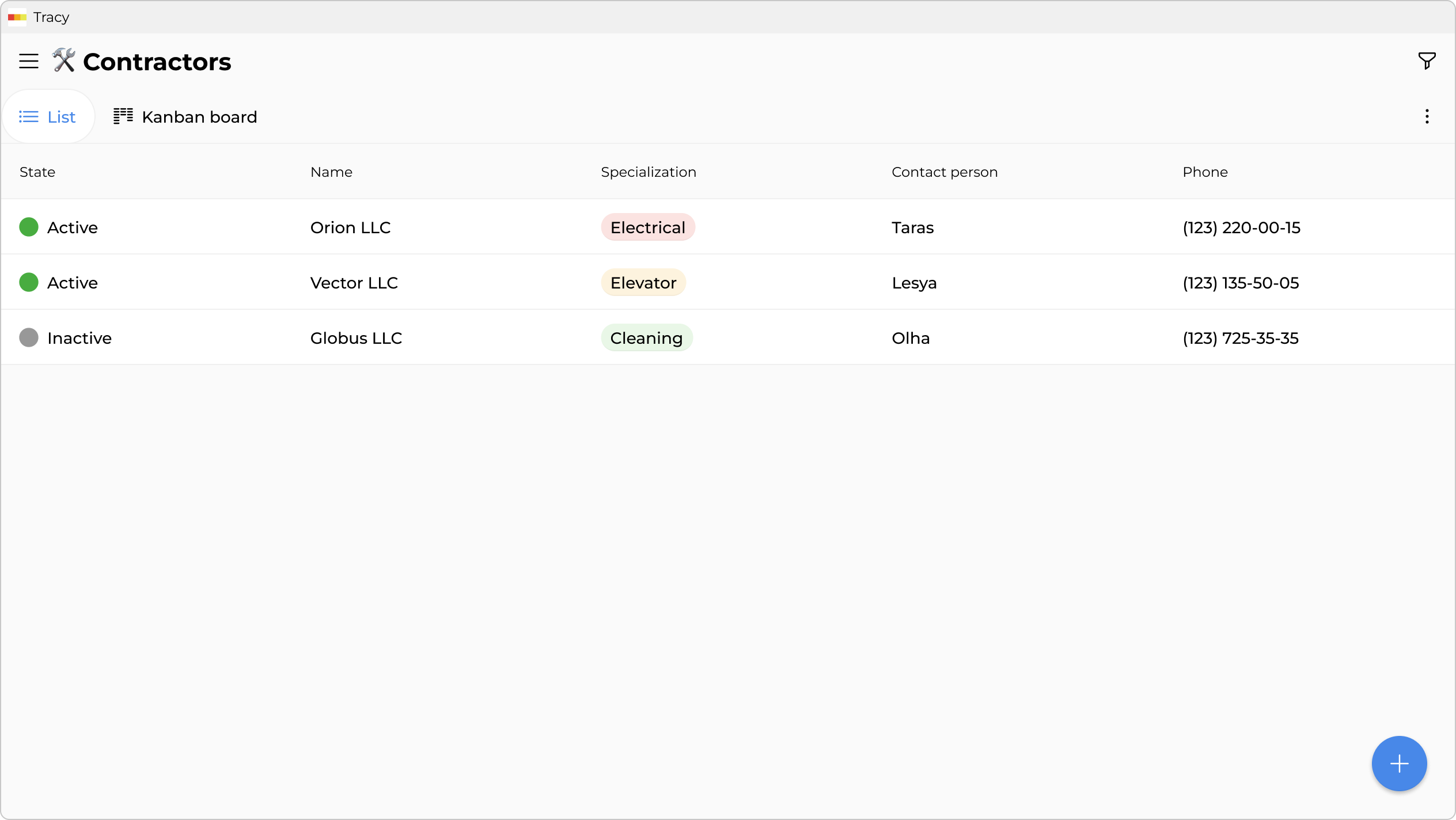The width and height of the screenshot is (1456, 820).
Task: Click phone number (123) 135-50-05
Action: 1241,283
